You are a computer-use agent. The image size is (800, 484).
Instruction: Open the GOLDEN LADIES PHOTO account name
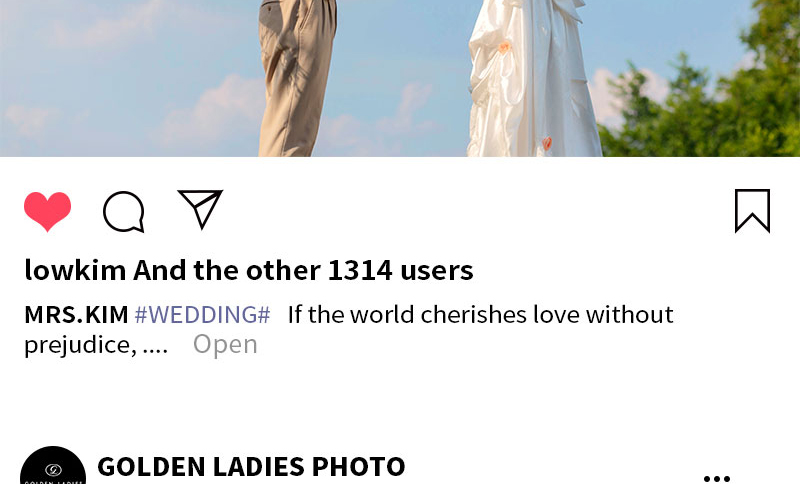(251, 466)
